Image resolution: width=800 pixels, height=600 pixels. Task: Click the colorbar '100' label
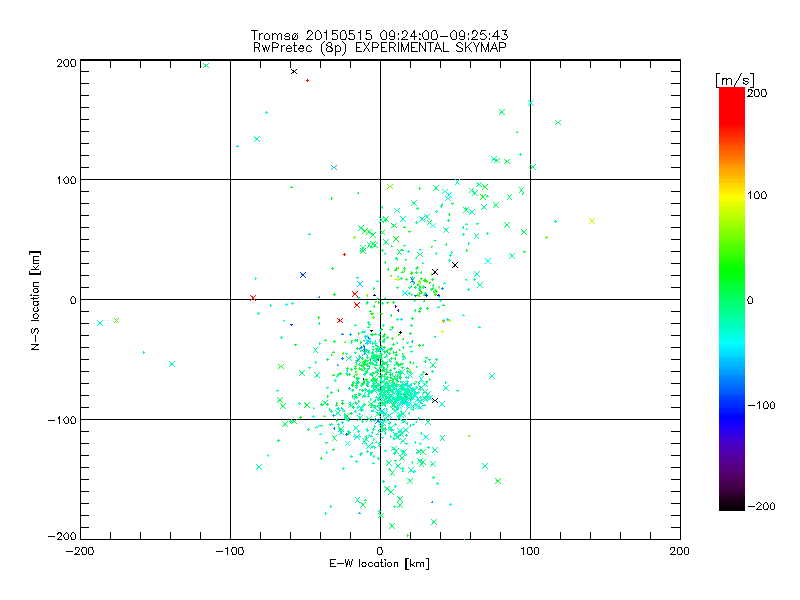[x=757, y=195]
